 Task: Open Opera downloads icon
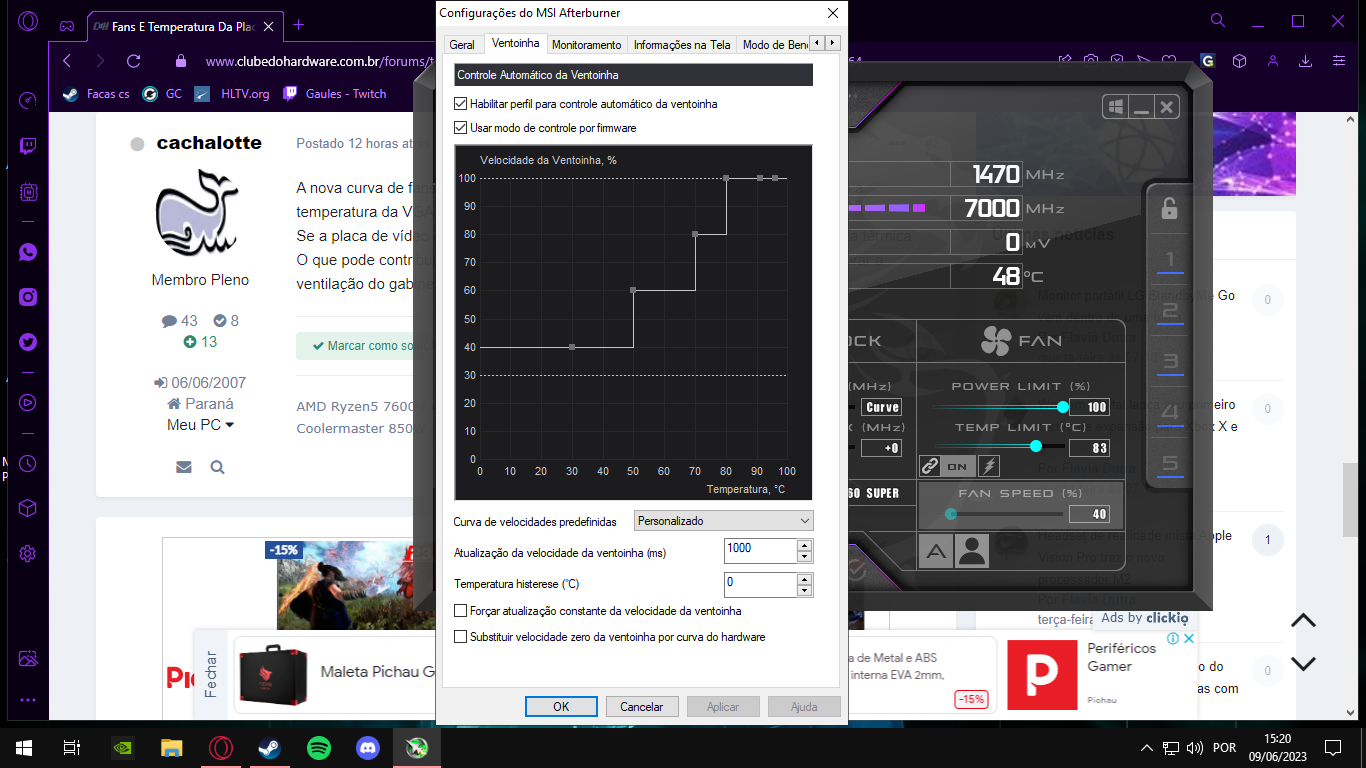1306,61
